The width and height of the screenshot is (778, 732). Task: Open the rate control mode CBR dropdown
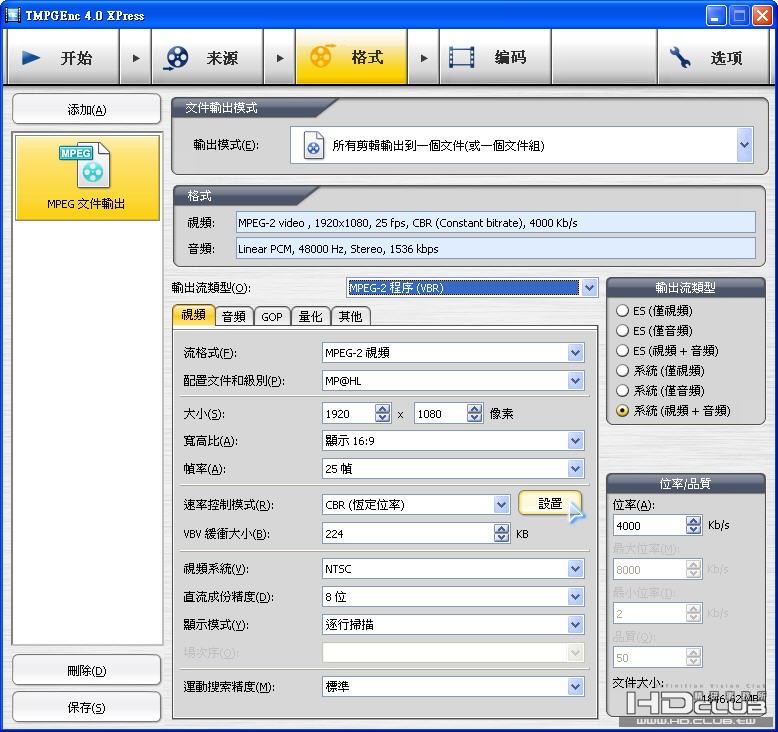(x=502, y=505)
